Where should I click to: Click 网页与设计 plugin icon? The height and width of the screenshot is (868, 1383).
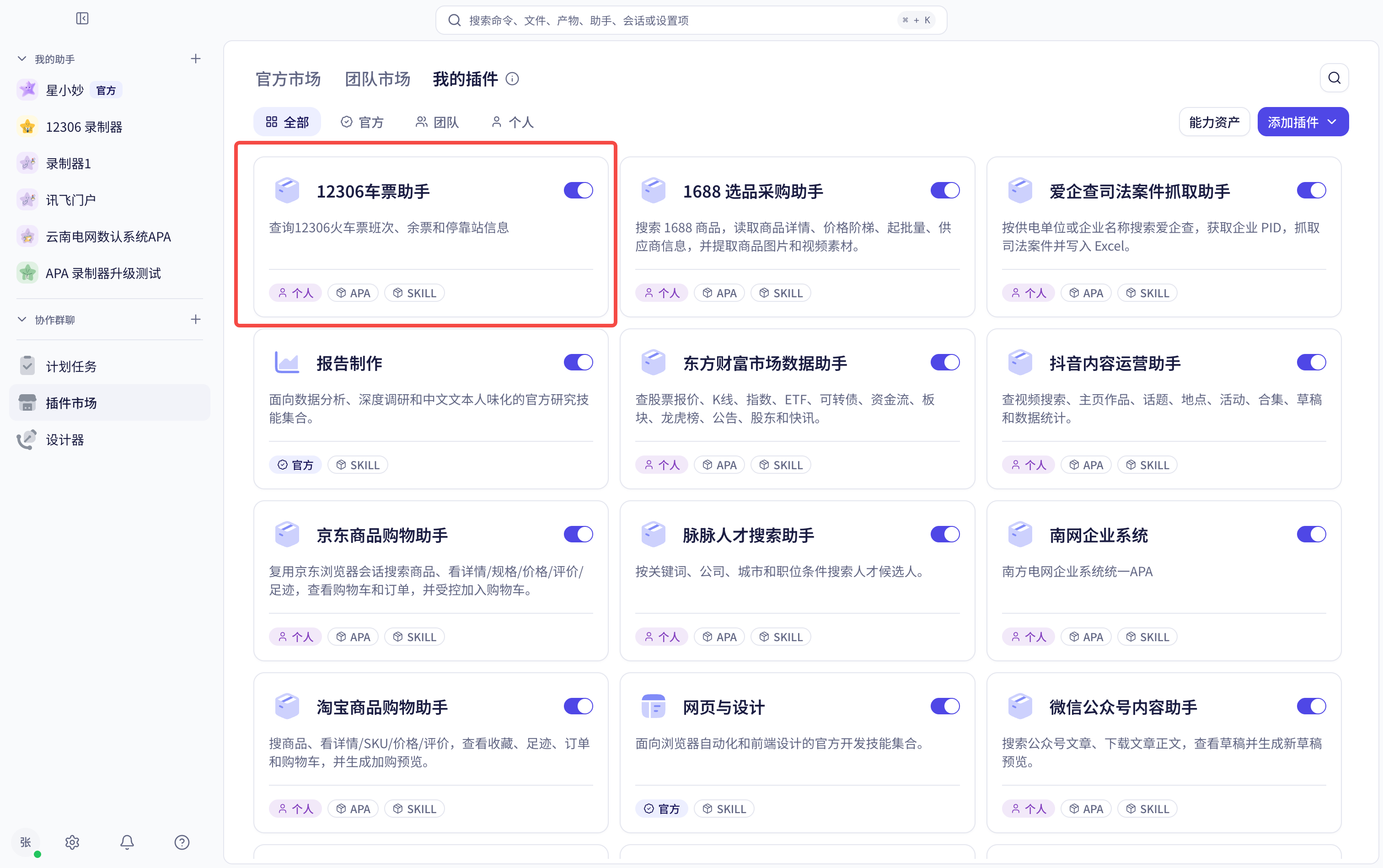654,706
